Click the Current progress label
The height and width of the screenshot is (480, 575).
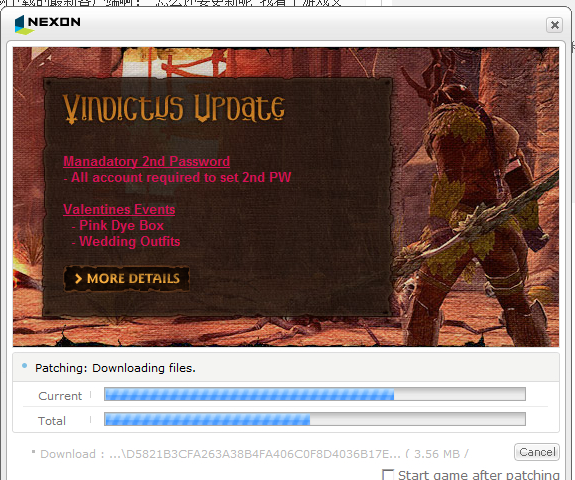pyautogui.click(x=60, y=396)
